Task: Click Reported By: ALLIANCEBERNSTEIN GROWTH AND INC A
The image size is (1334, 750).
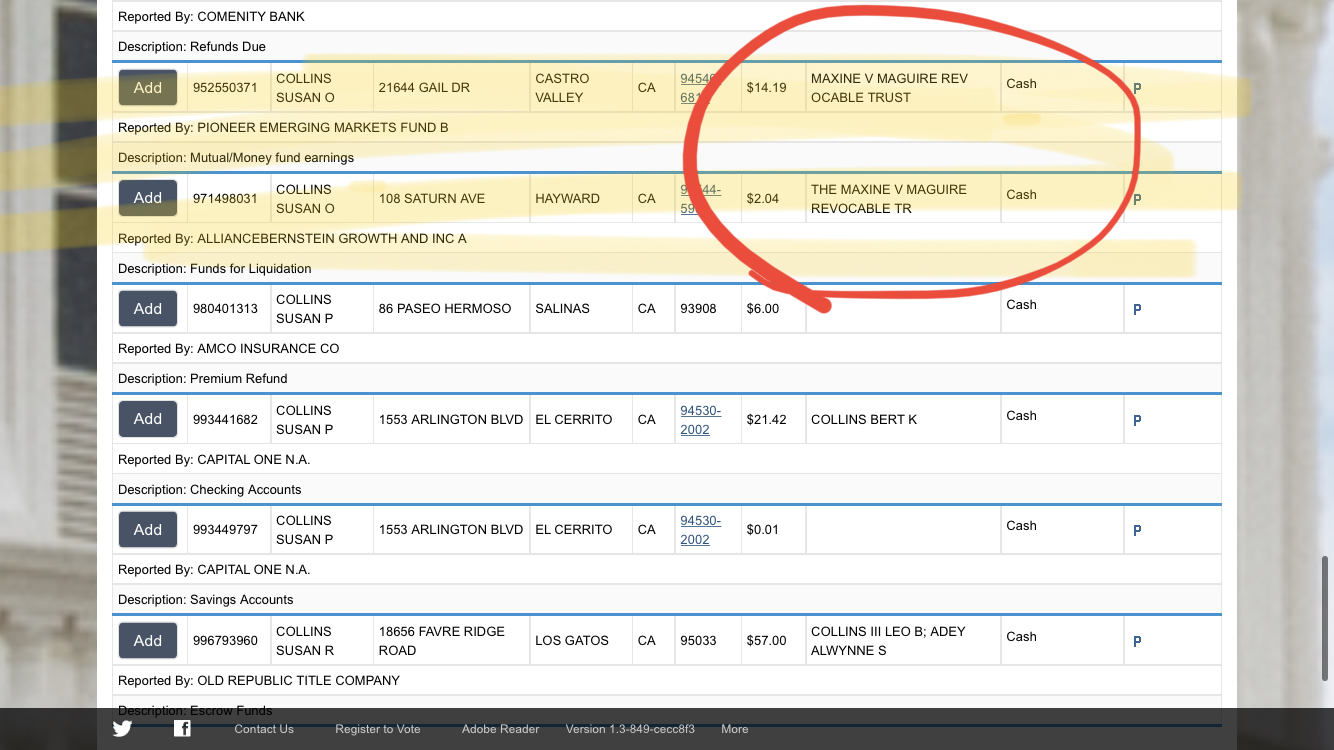Action: 667,239
